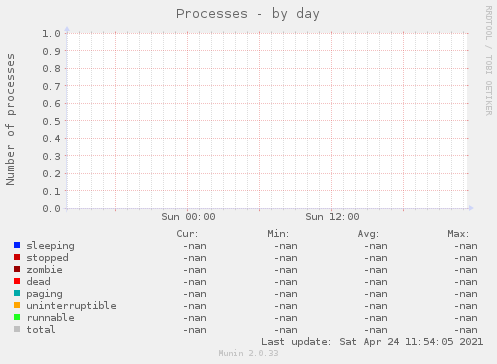Click the 'total' legend label
The height and width of the screenshot is (364, 497).
(x=41, y=330)
